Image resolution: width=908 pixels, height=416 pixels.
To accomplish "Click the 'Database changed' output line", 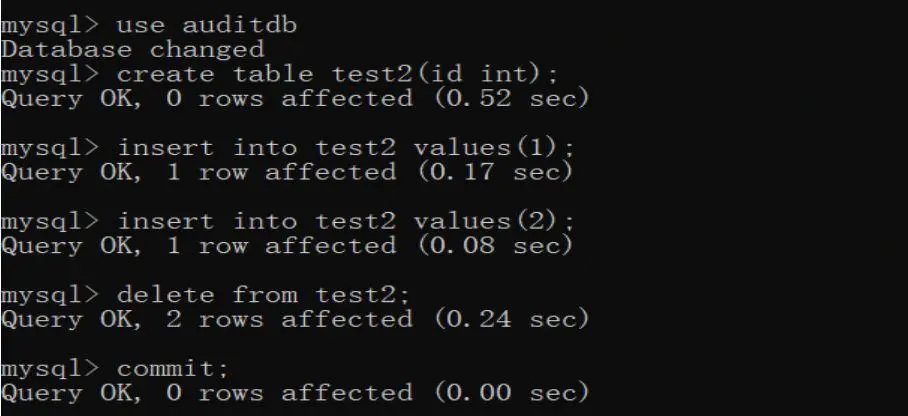I will click(x=133, y=49).
